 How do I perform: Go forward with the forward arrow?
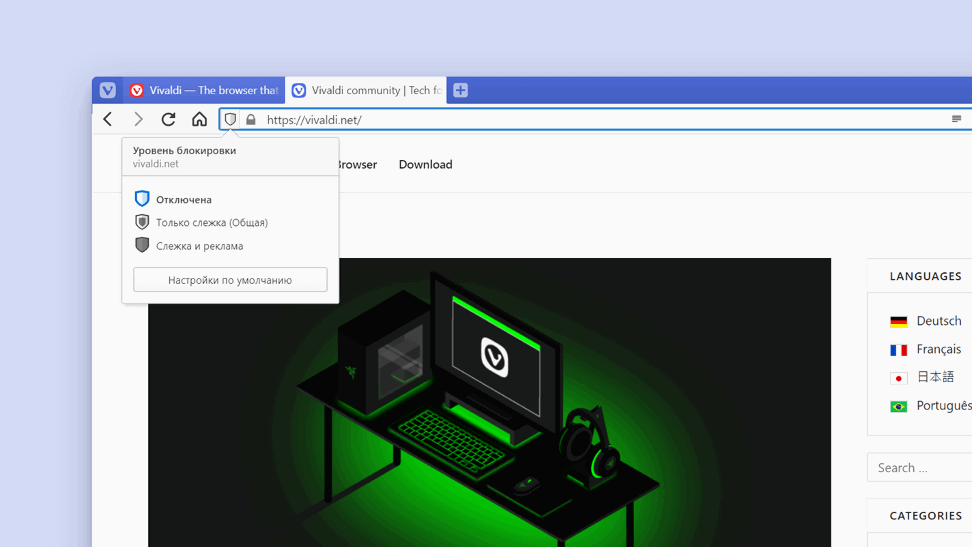click(x=138, y=119)
